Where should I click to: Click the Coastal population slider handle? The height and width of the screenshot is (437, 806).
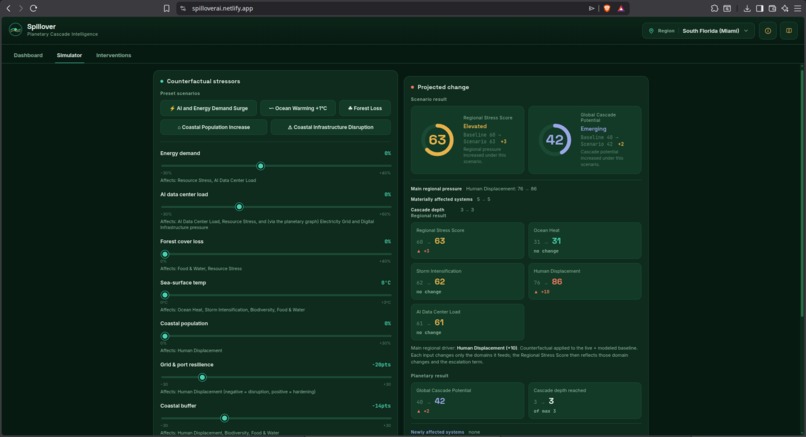165,336
